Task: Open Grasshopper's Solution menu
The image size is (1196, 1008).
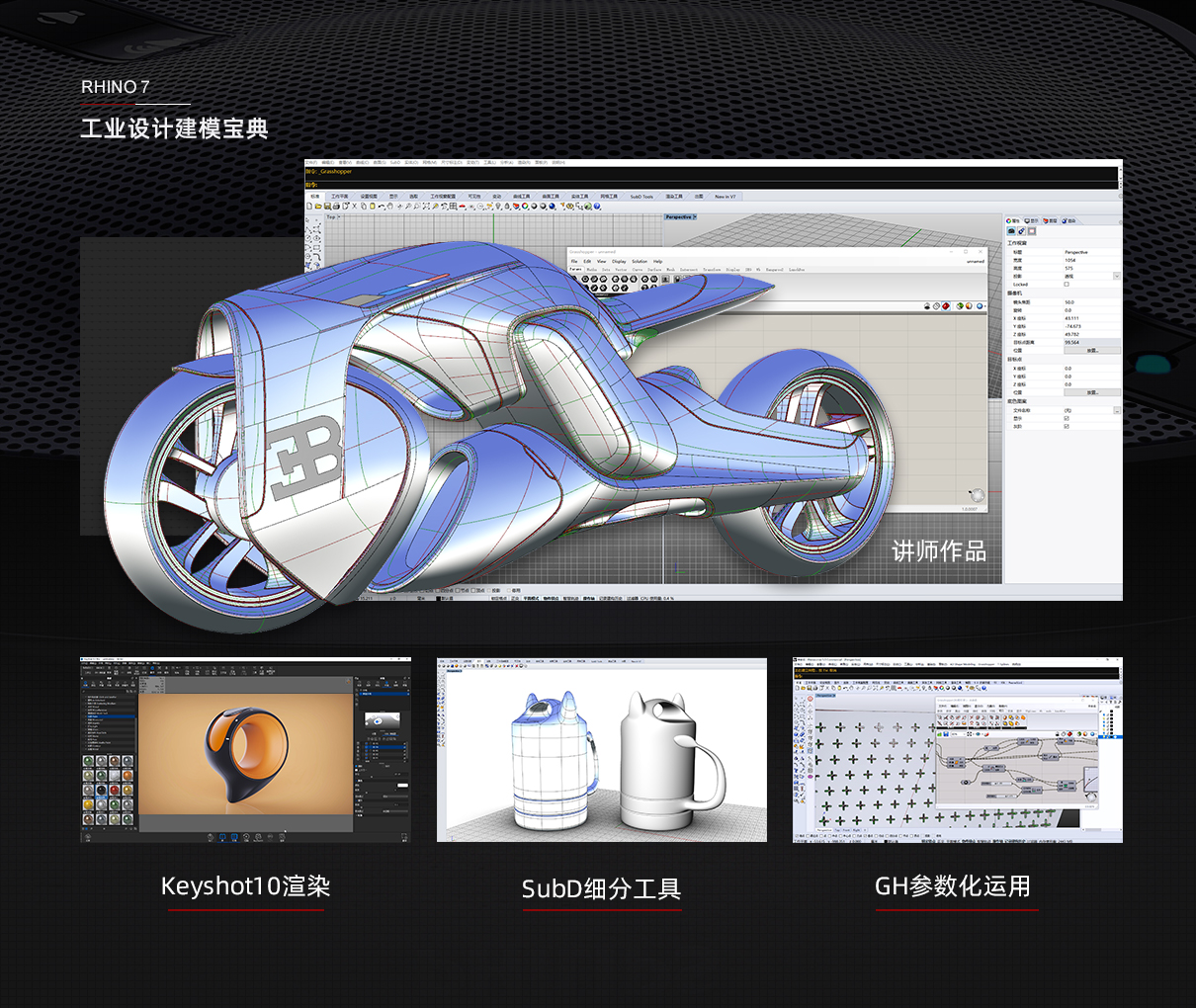Action: 640,261
